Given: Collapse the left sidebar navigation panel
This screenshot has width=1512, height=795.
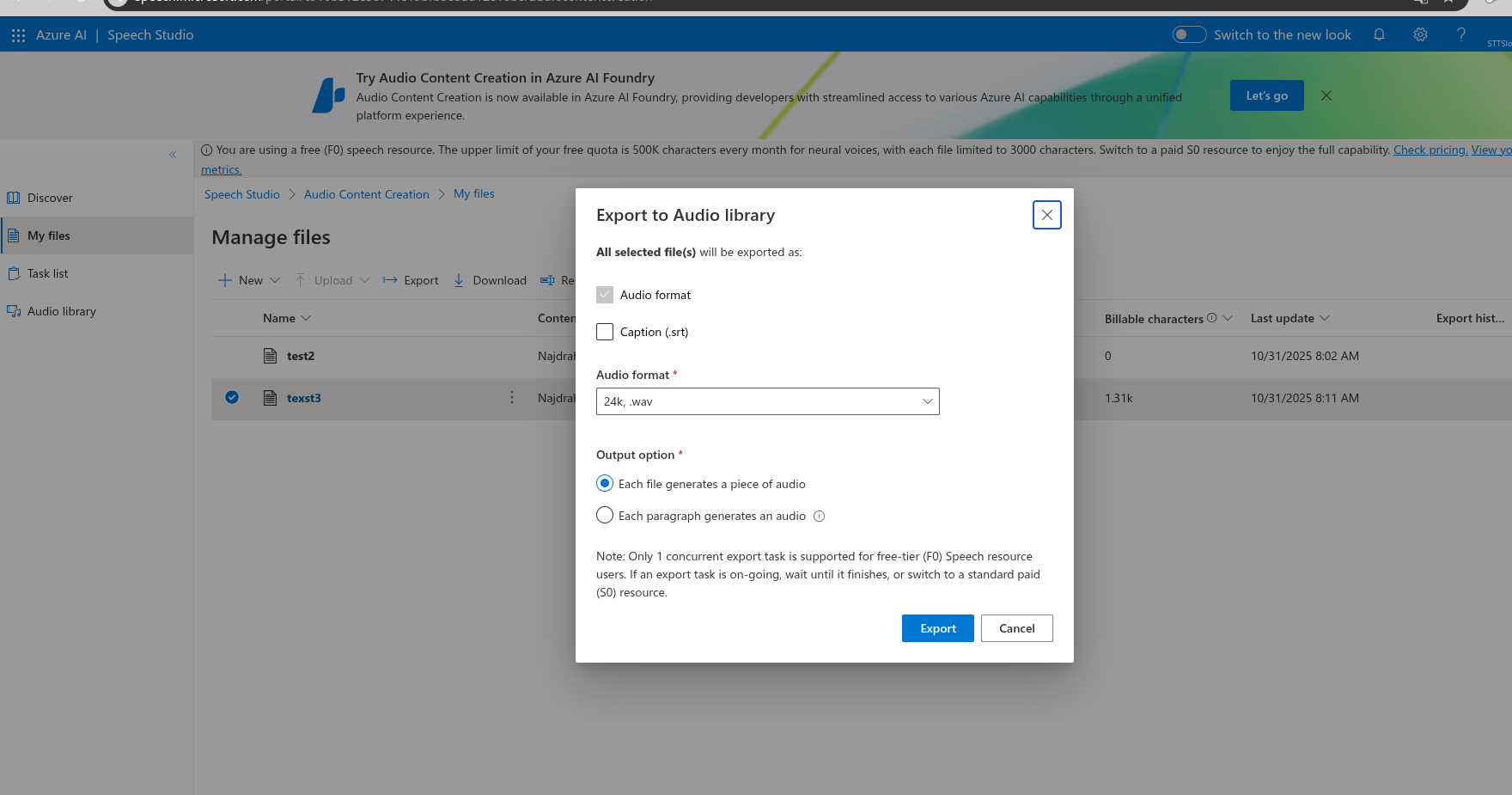Looking at the screenshot, I should point(173,155).
